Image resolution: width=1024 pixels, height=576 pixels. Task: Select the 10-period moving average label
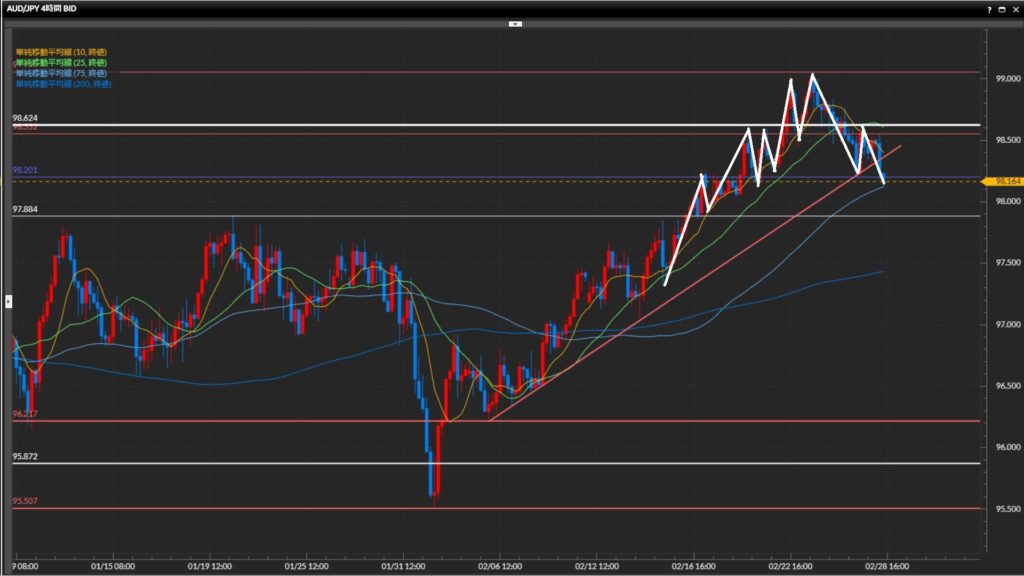point(62,52)
